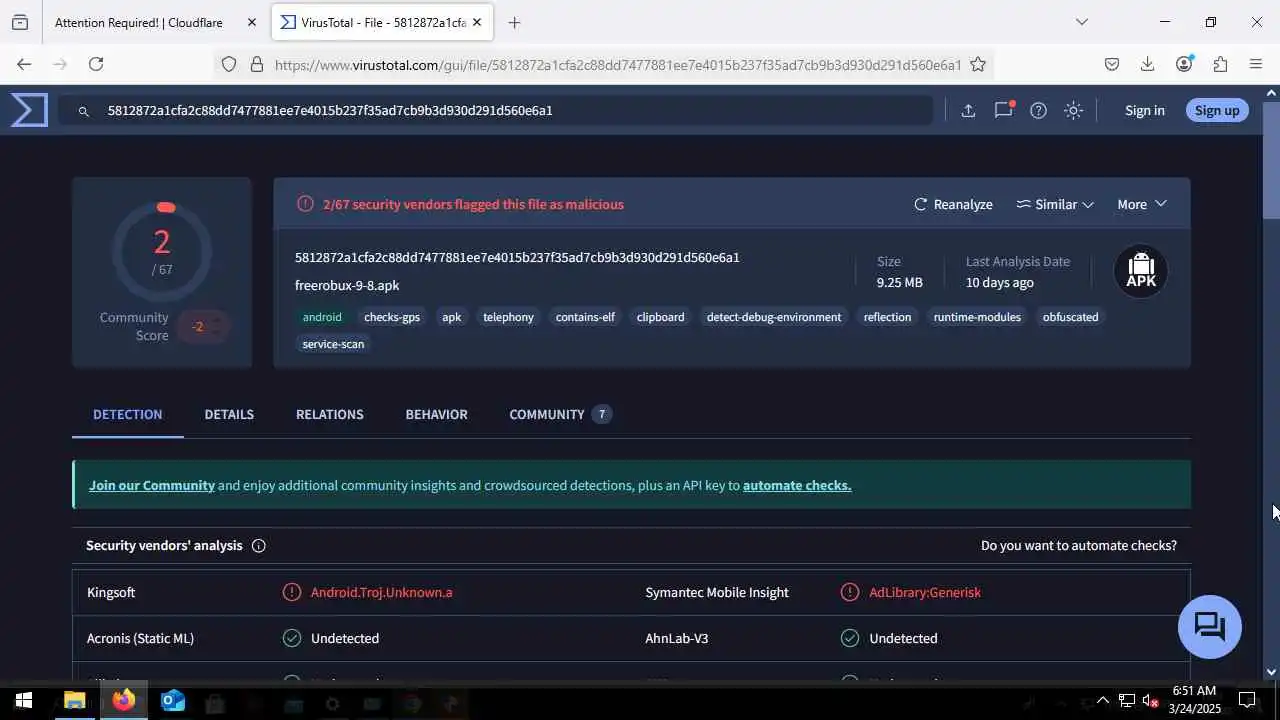Switch to the RELATIONS tab
Viewport: 1280px width, 720px height.
(x=329, y=414)
